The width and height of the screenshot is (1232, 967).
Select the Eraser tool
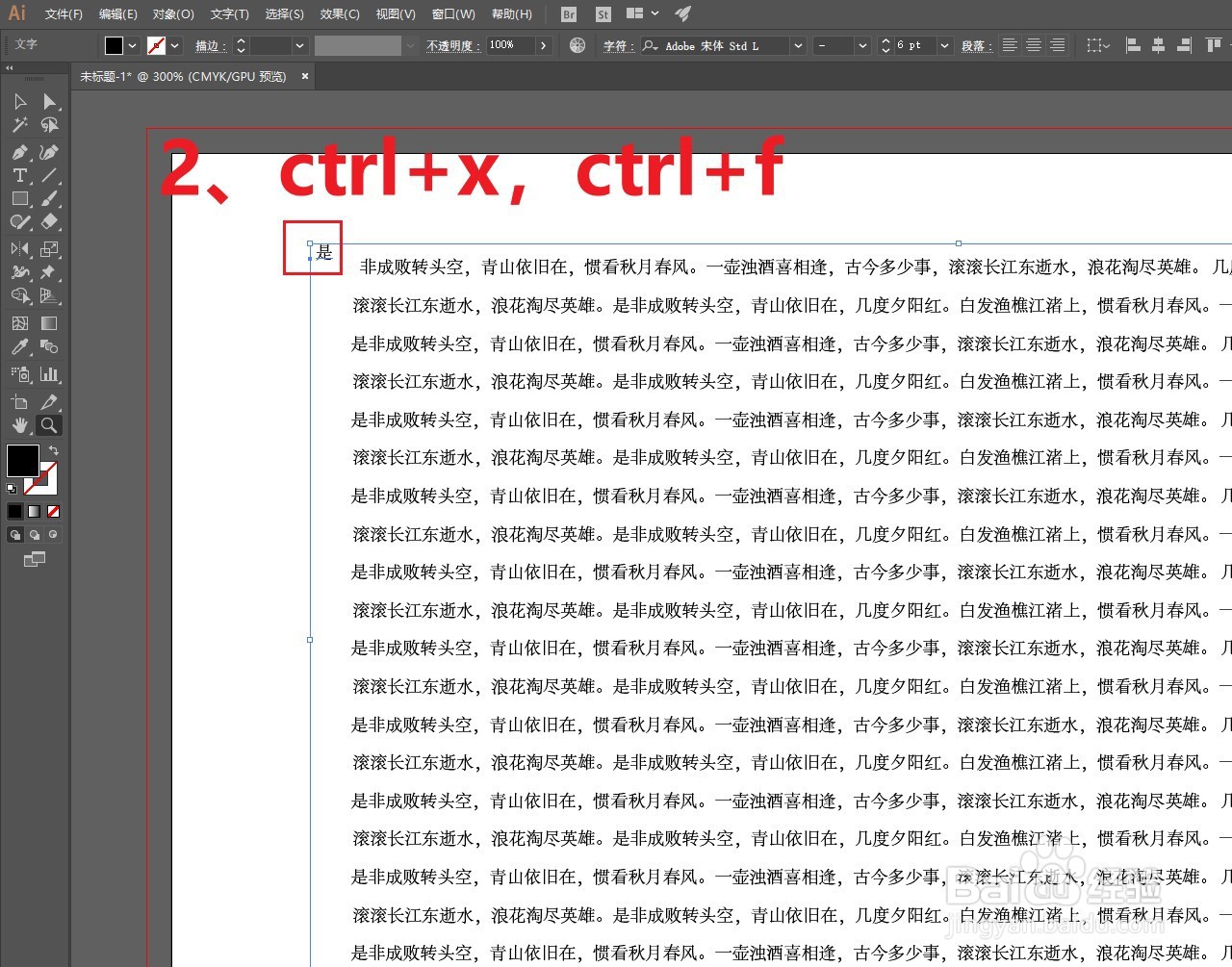pyautogui.click(x=49, y=221)
